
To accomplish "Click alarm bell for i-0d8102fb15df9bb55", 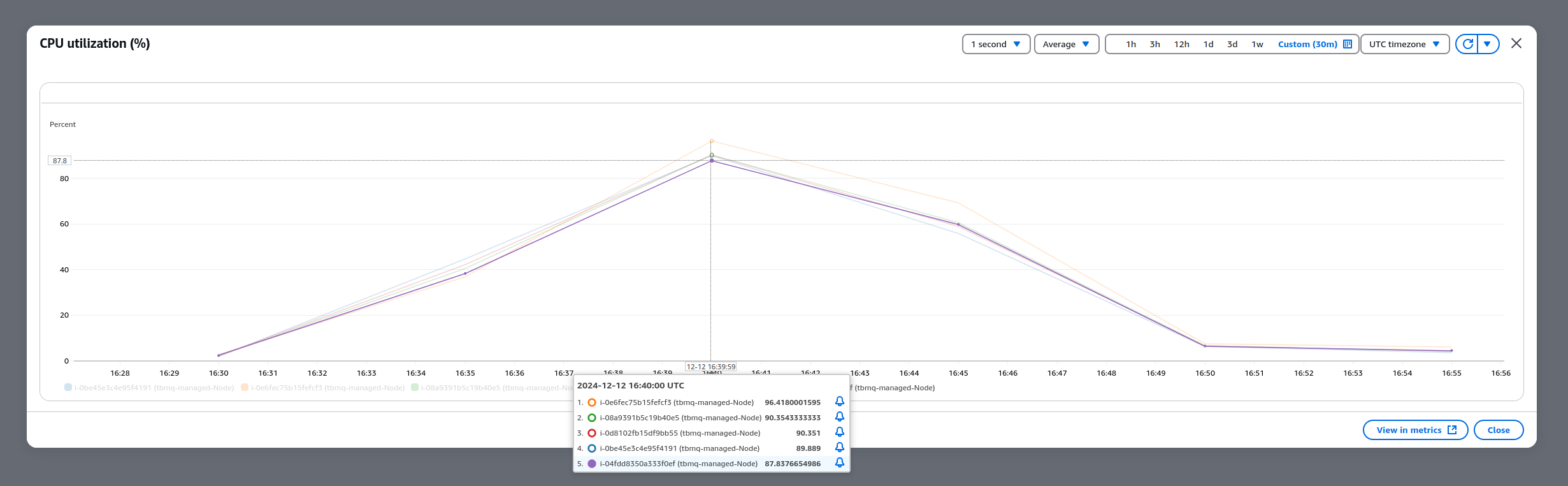I will [839, 432].
